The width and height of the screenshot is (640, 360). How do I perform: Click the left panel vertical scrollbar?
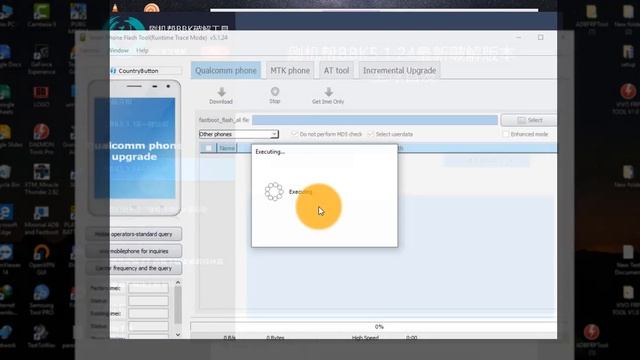click(x=178, y=305)
